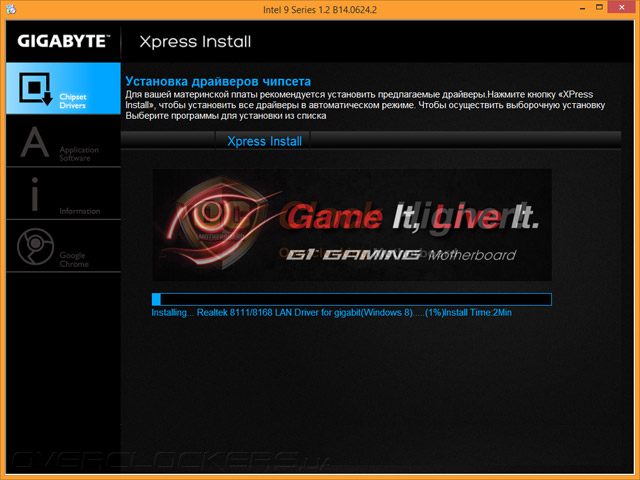
Task: Click the Russian driver installation description paragraph
Action: point(365,105)
